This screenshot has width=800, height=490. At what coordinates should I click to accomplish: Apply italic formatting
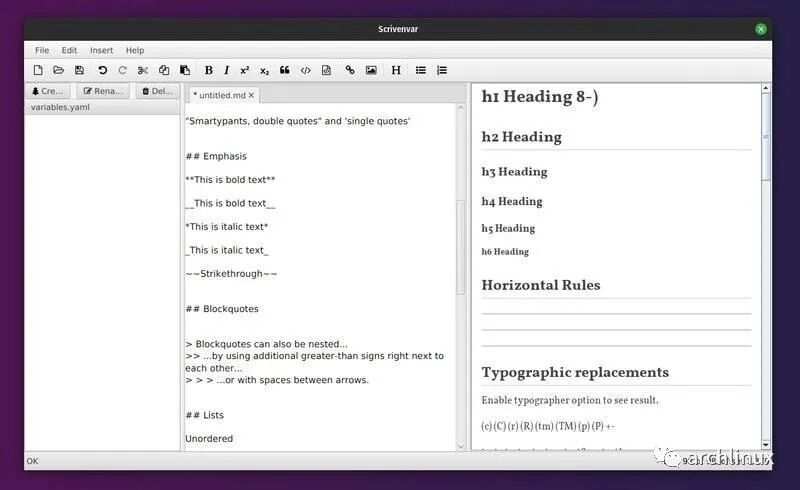click(227, 70)
